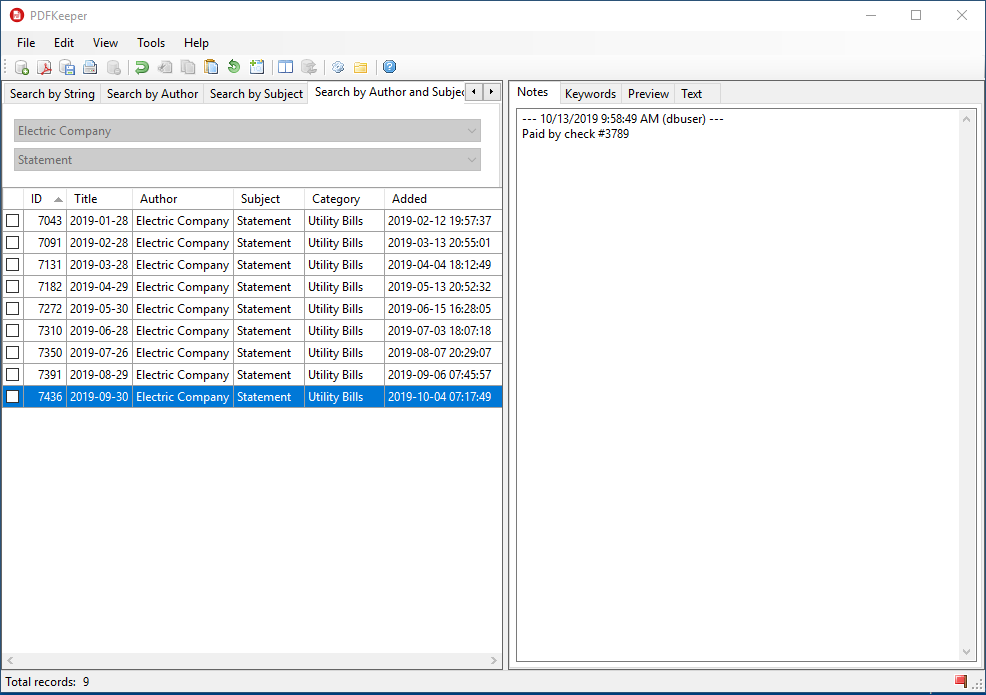Check the box for record 7272

click(13, 309)
